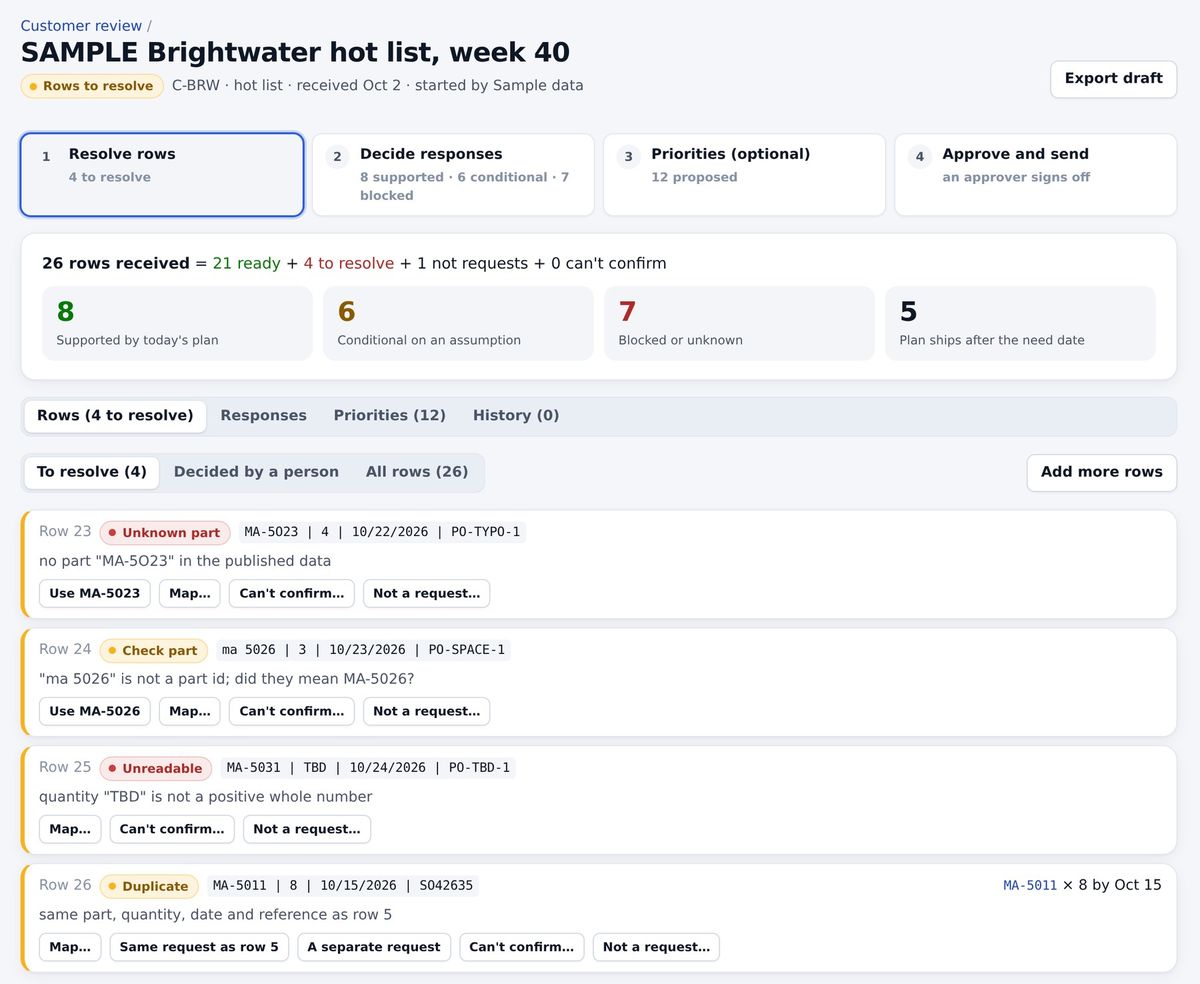Screen dimensions: 1200x984
Task: Click Use MA-5026 on row 24
Action: click(x=95, y=711)
